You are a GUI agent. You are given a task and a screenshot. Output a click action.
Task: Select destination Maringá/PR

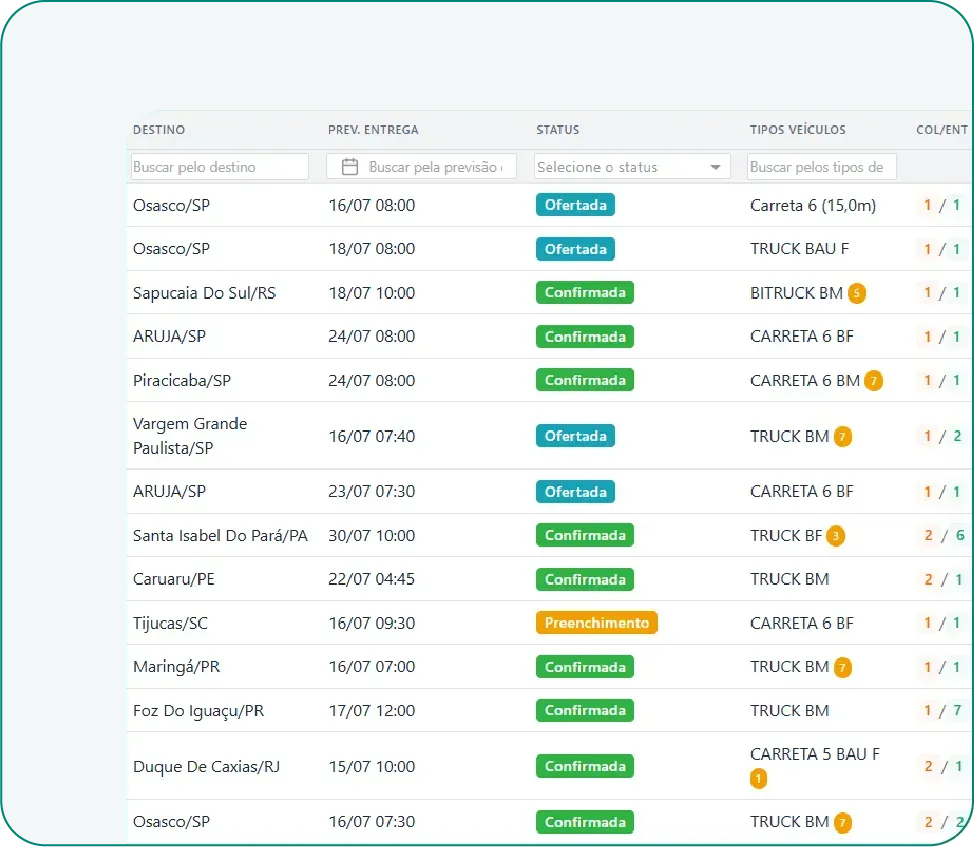pos(176,668)
